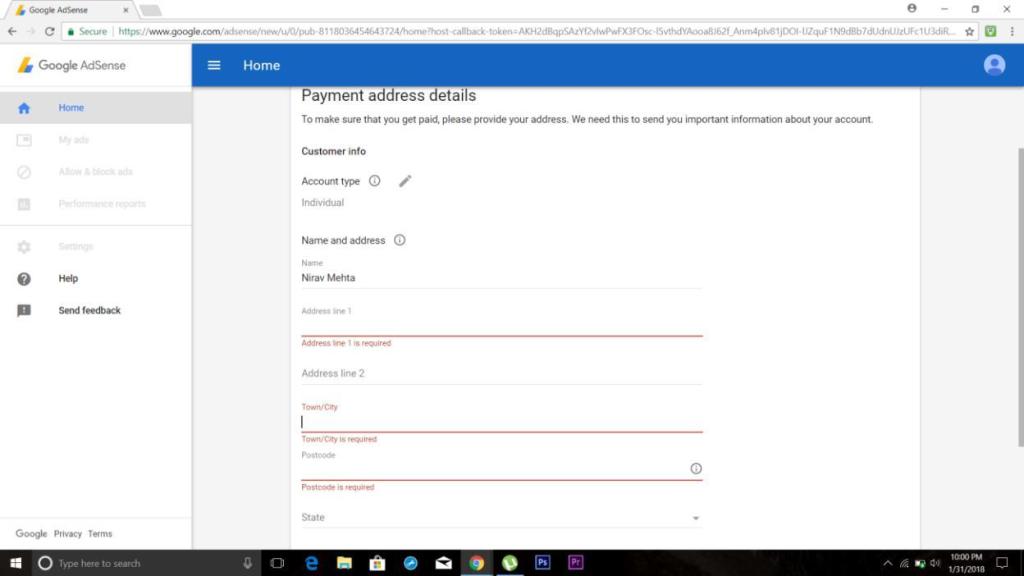The image size is (1024, 576).
Task: Reload the page using the refresh button
Action: click(49, 31)
